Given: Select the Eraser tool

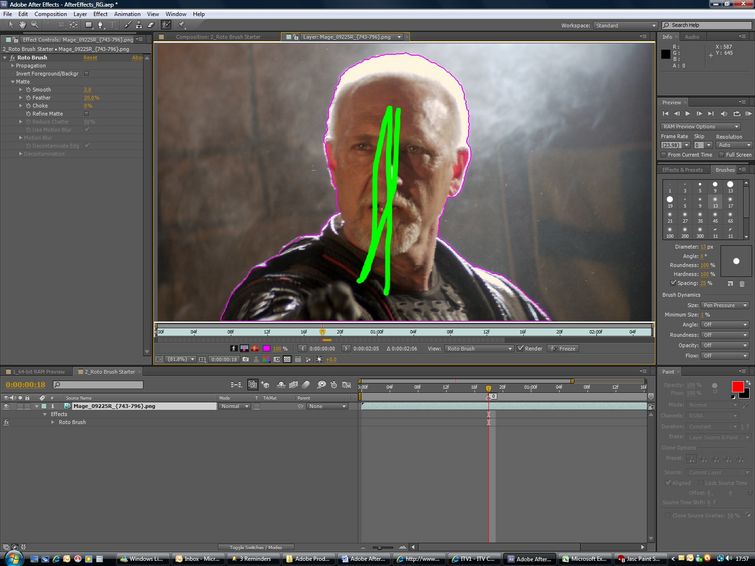Looking at the screenshot, I should [x=150, y=25].
